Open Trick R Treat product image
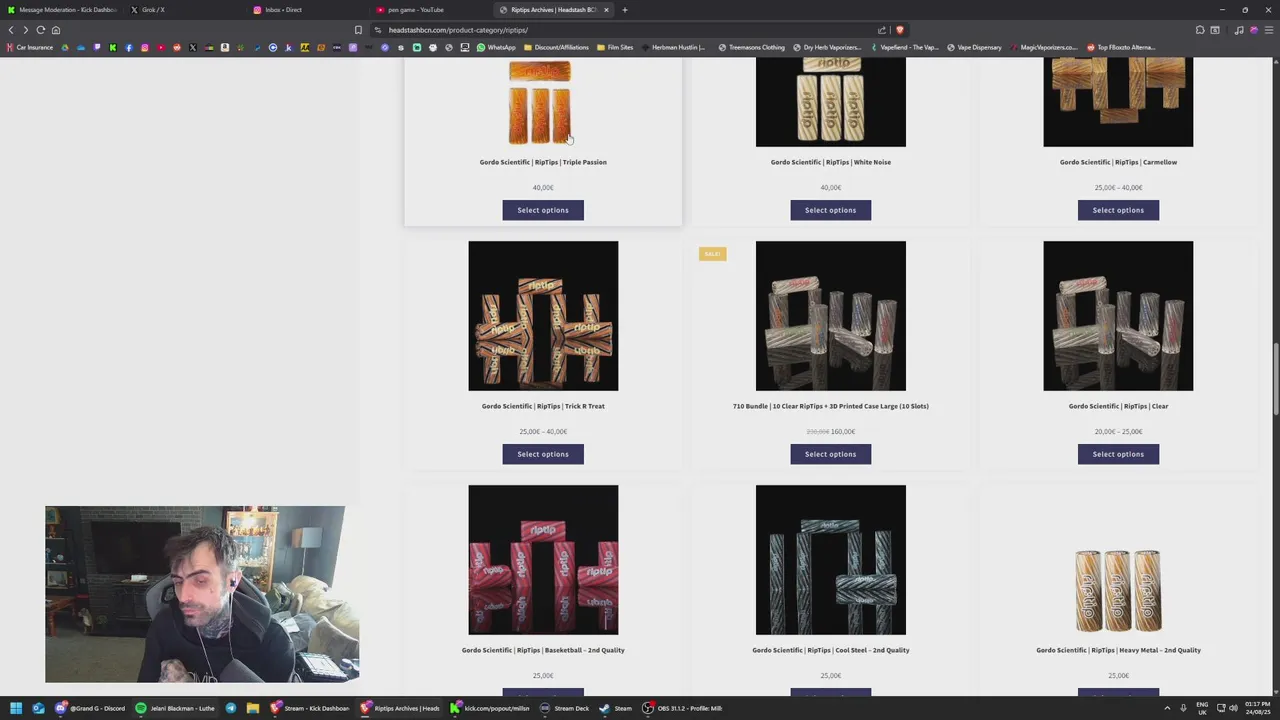Viewport: 1280px width, 720px height. coord(543,316)
